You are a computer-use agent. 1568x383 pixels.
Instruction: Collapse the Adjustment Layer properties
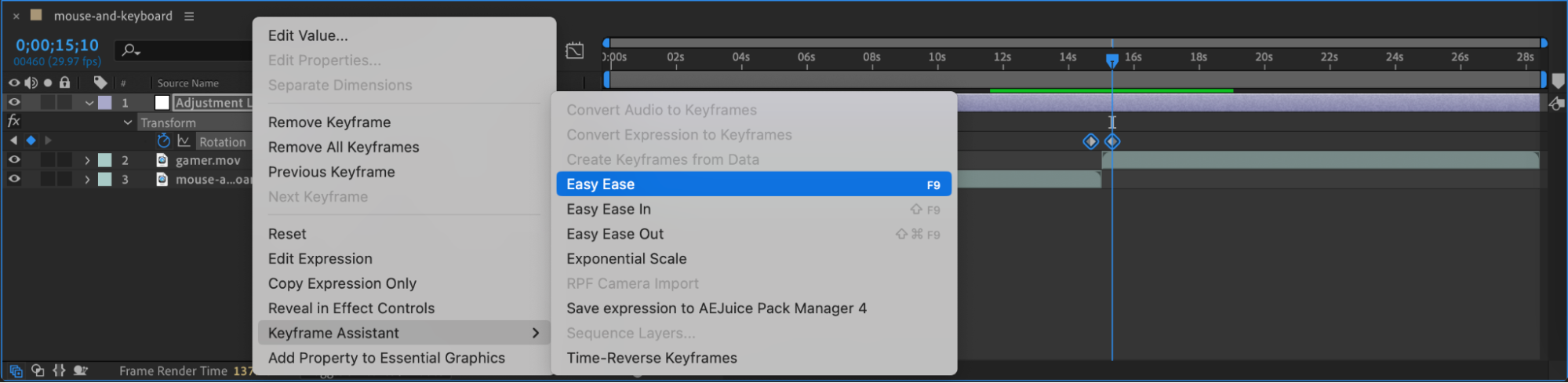89,103
